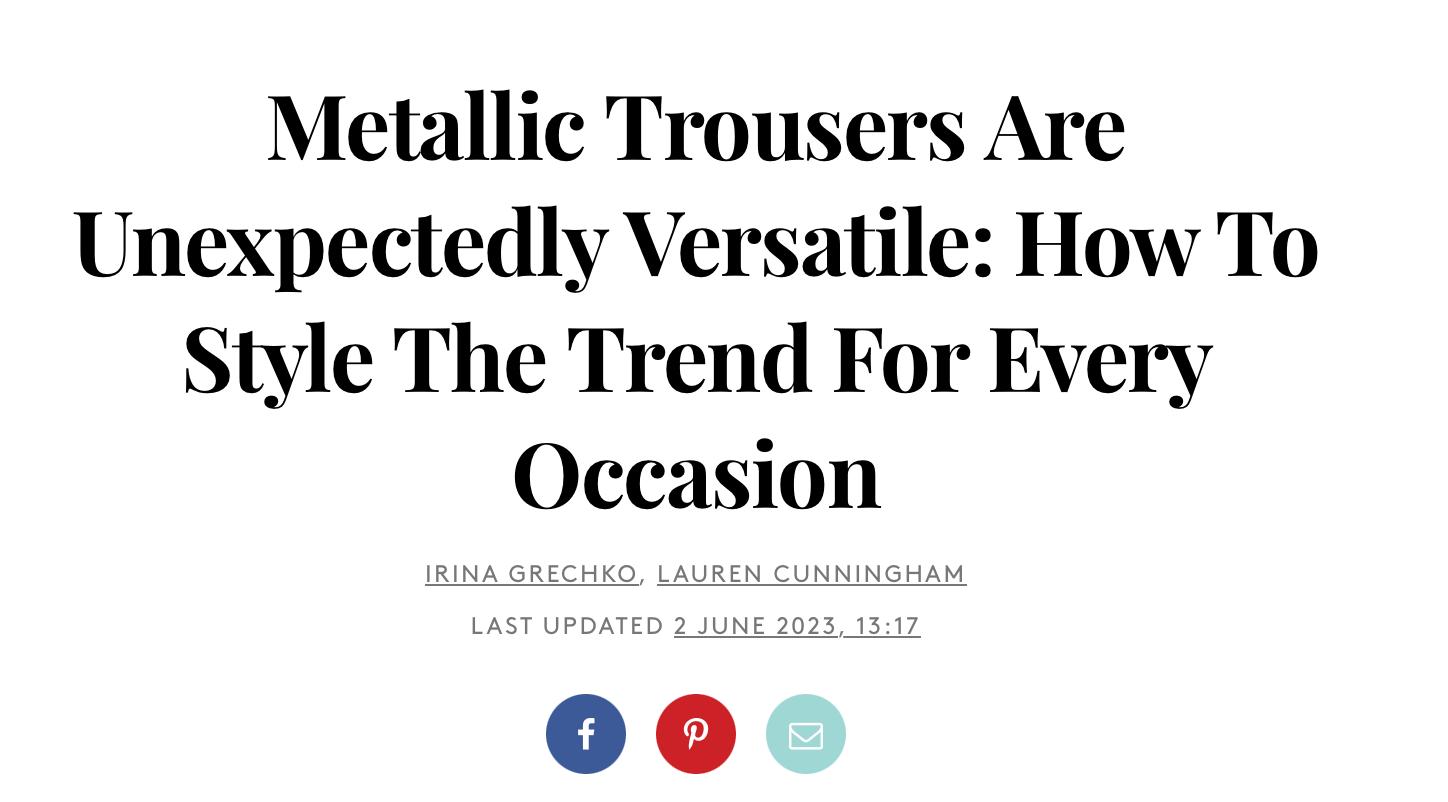Share the article on Facebook
Viewport: 1448px width, 802px height.
(x=586, y=734)
